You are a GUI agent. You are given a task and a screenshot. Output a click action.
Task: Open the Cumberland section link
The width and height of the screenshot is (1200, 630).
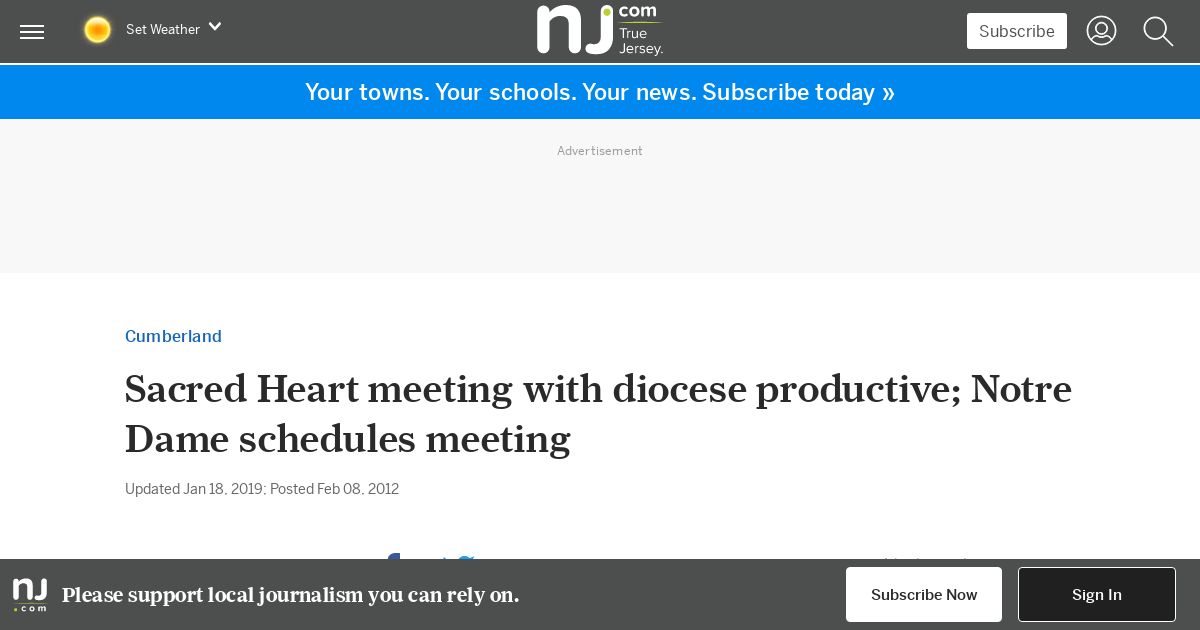pyautogui.click(x=173, y=336)
